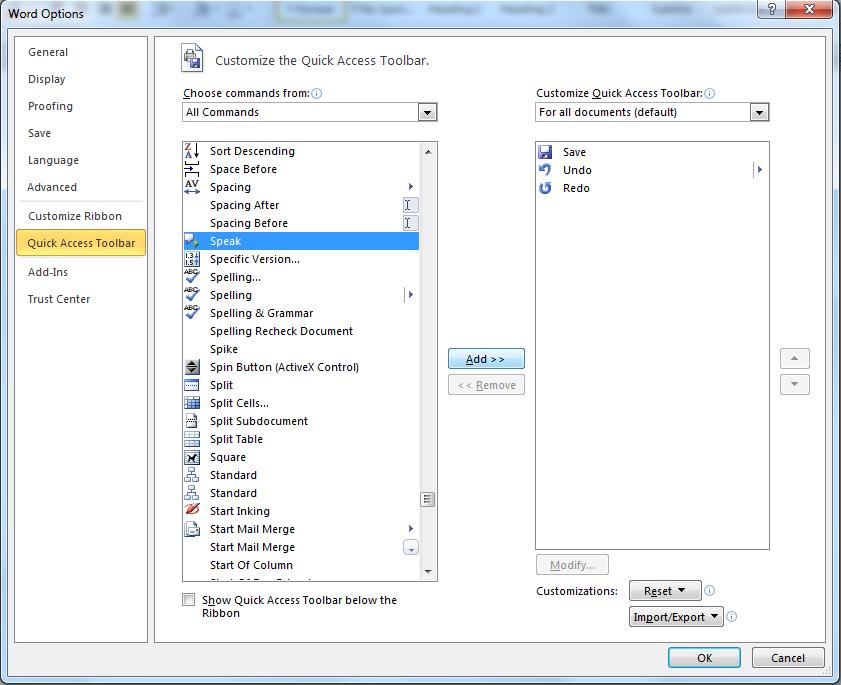Click the Speak command icon
Viewport: 841px width, 685px height.
[191, 241]
